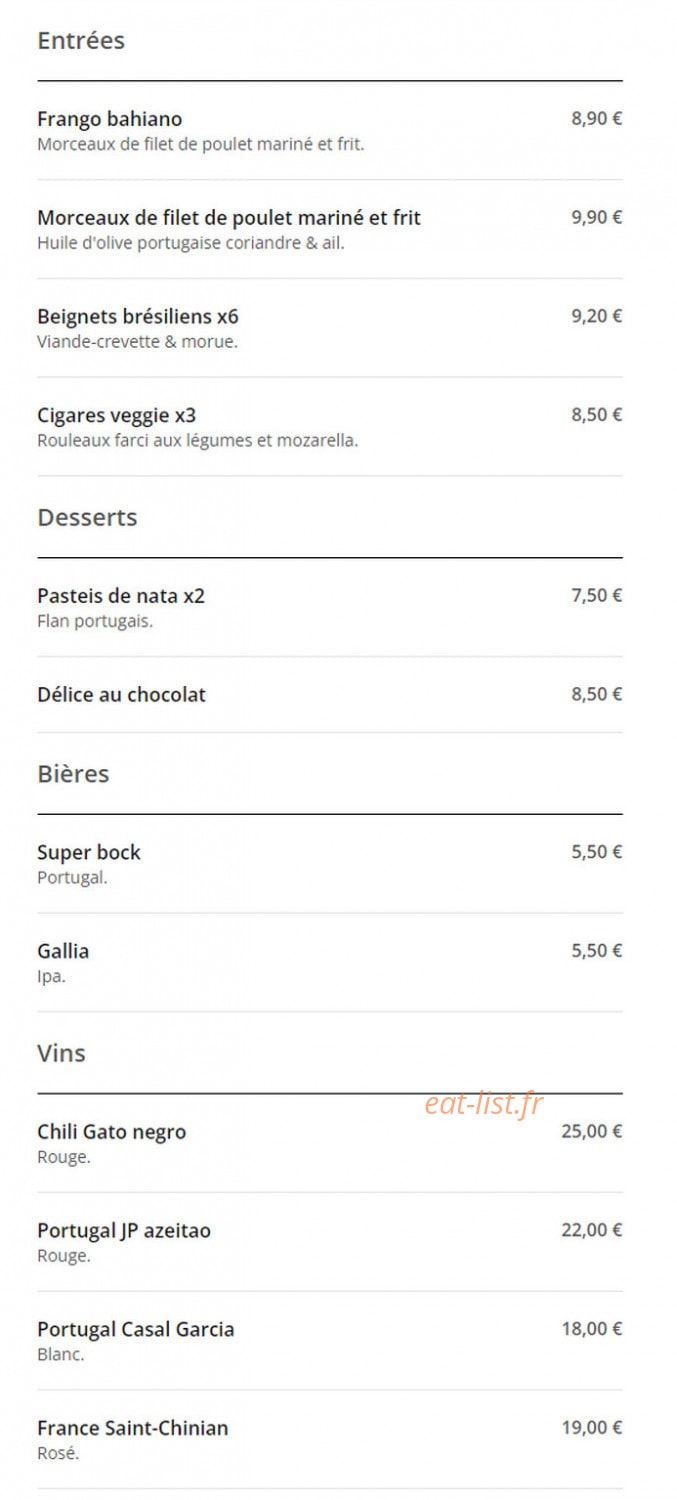Click the Entrées section heading
677x1500 pixels.
pyautogui.click(x=81, y=41)
